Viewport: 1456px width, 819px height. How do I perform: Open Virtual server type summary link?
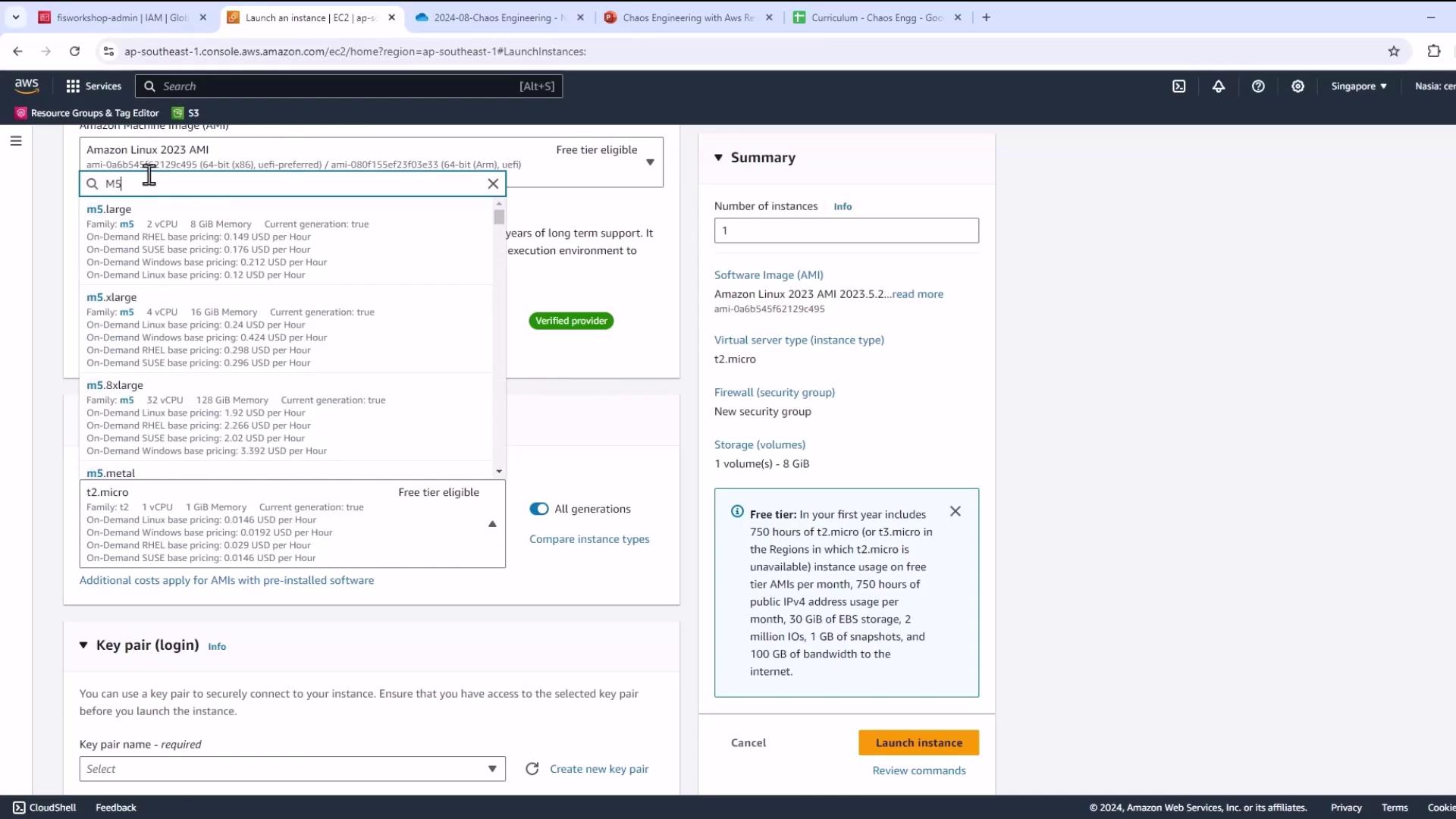[x=799, y=340]
